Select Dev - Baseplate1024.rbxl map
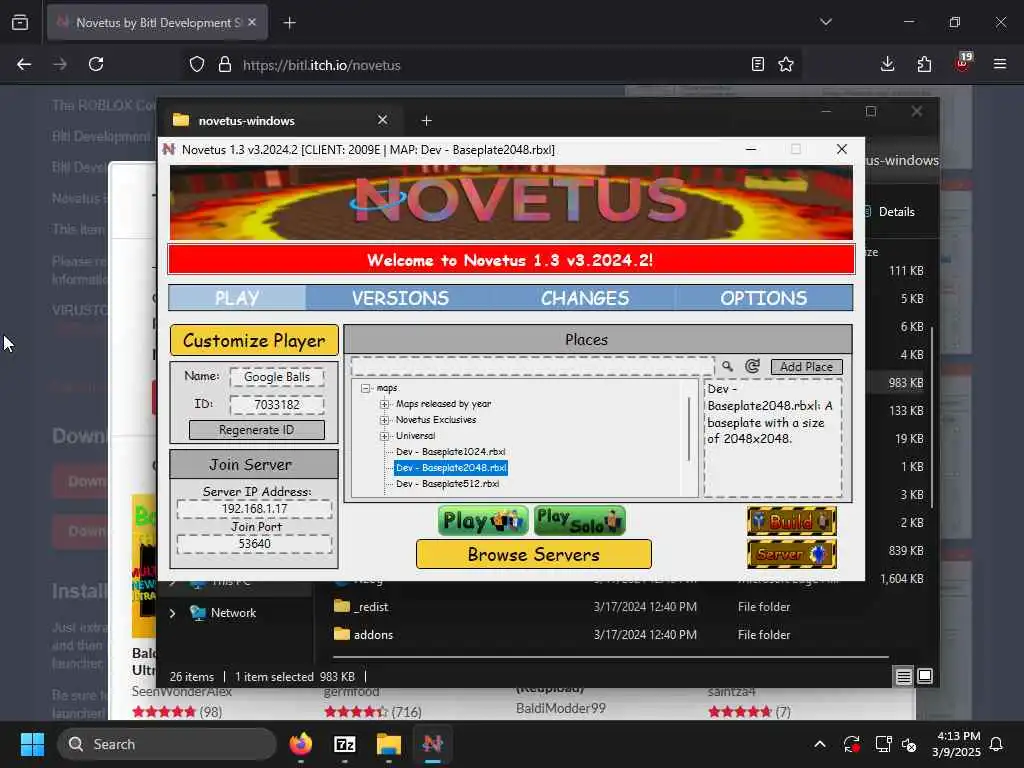The height and width of the screenshot is (768, 1024). click(x=451, y=452)
